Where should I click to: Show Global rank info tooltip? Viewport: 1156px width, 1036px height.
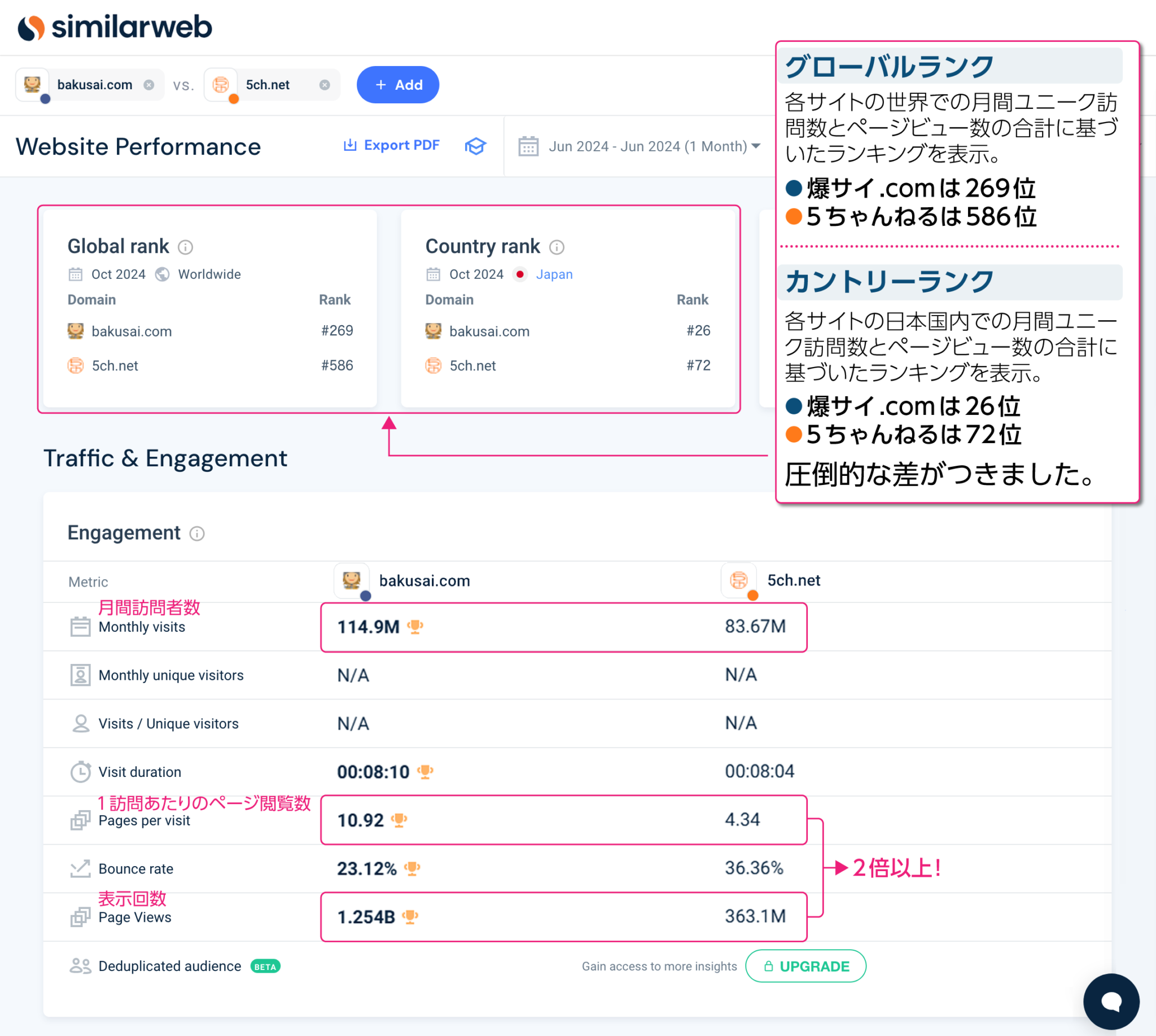186,247
